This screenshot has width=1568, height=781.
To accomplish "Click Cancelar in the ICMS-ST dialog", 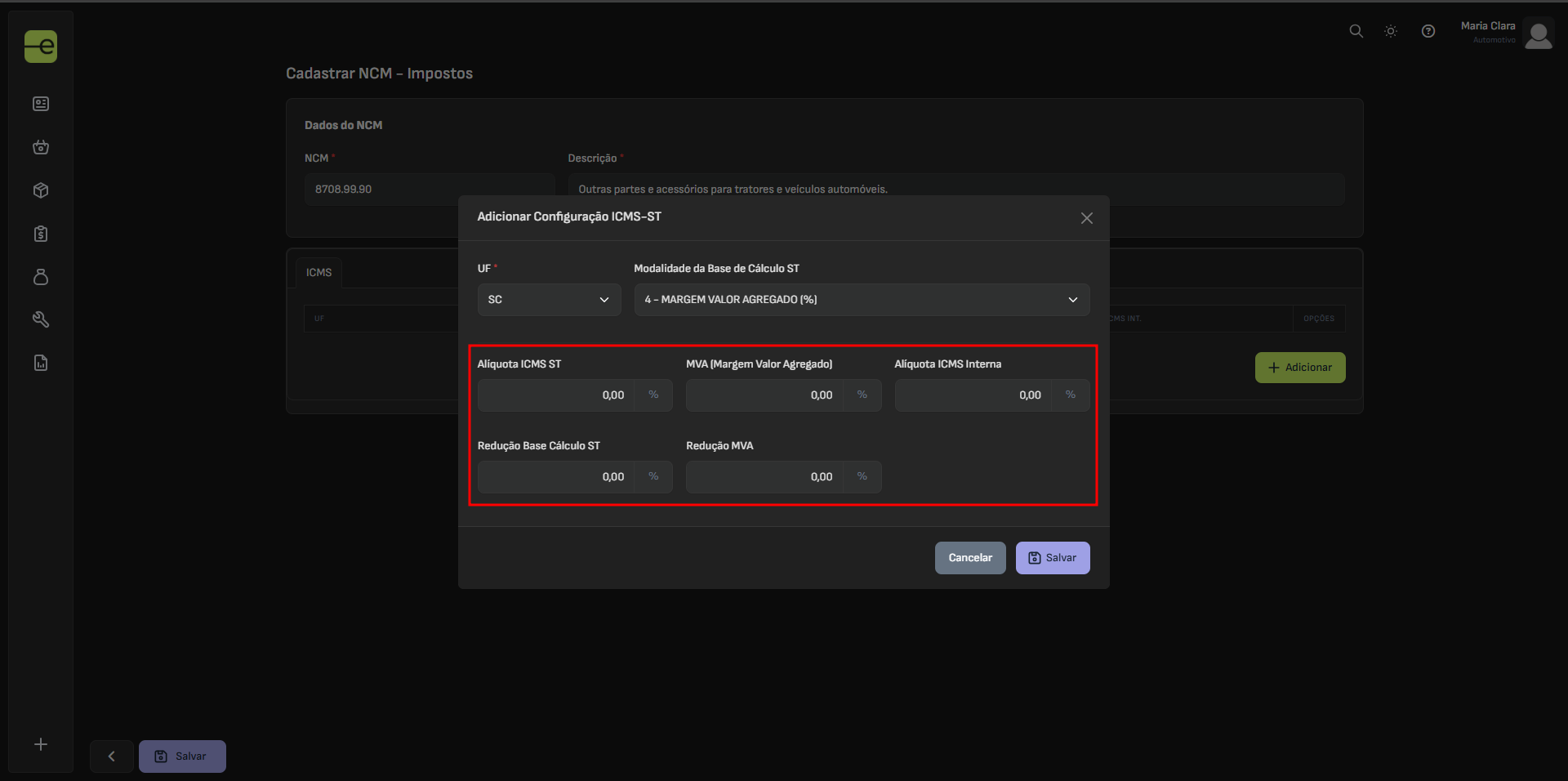I will click(969, 558).
